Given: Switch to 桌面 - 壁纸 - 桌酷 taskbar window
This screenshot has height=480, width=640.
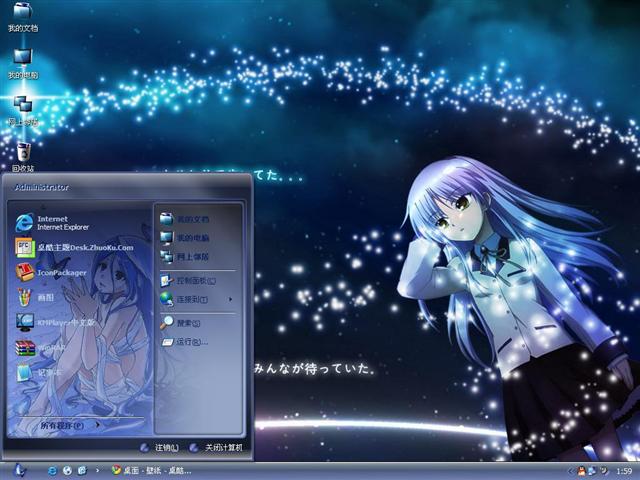Looking at the screenshot, I should point(152,471).
